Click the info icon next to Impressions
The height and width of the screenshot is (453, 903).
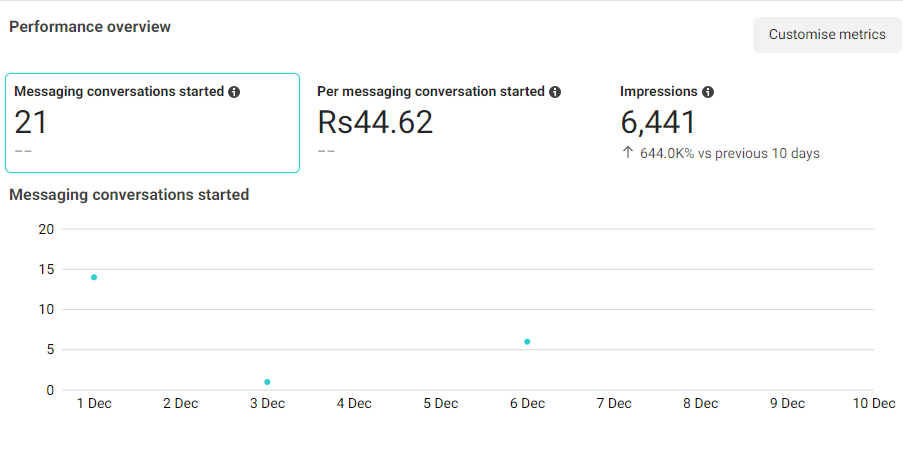coord(708,92)
